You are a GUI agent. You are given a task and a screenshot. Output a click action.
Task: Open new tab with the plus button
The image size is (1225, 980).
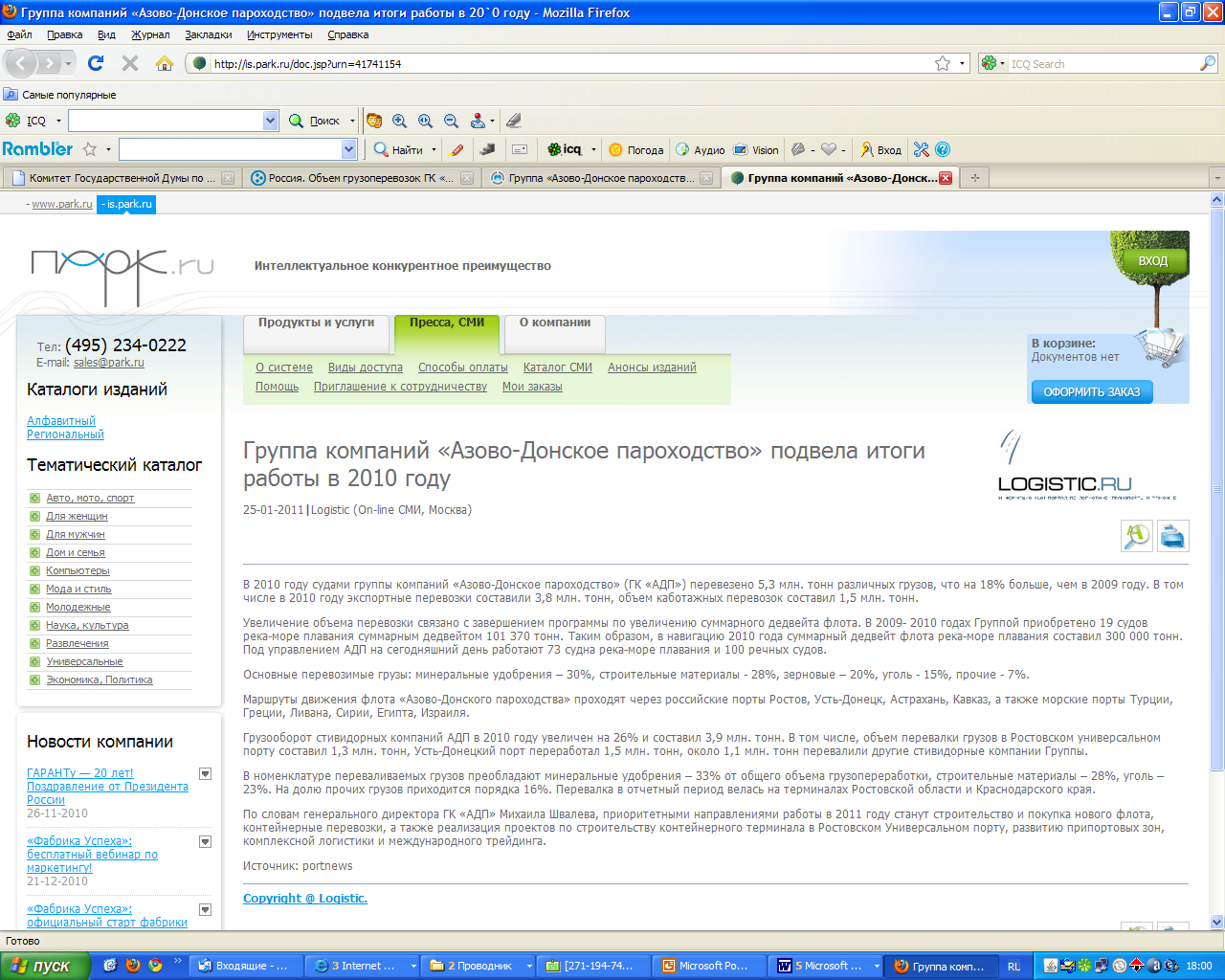(x=975, y=178)
